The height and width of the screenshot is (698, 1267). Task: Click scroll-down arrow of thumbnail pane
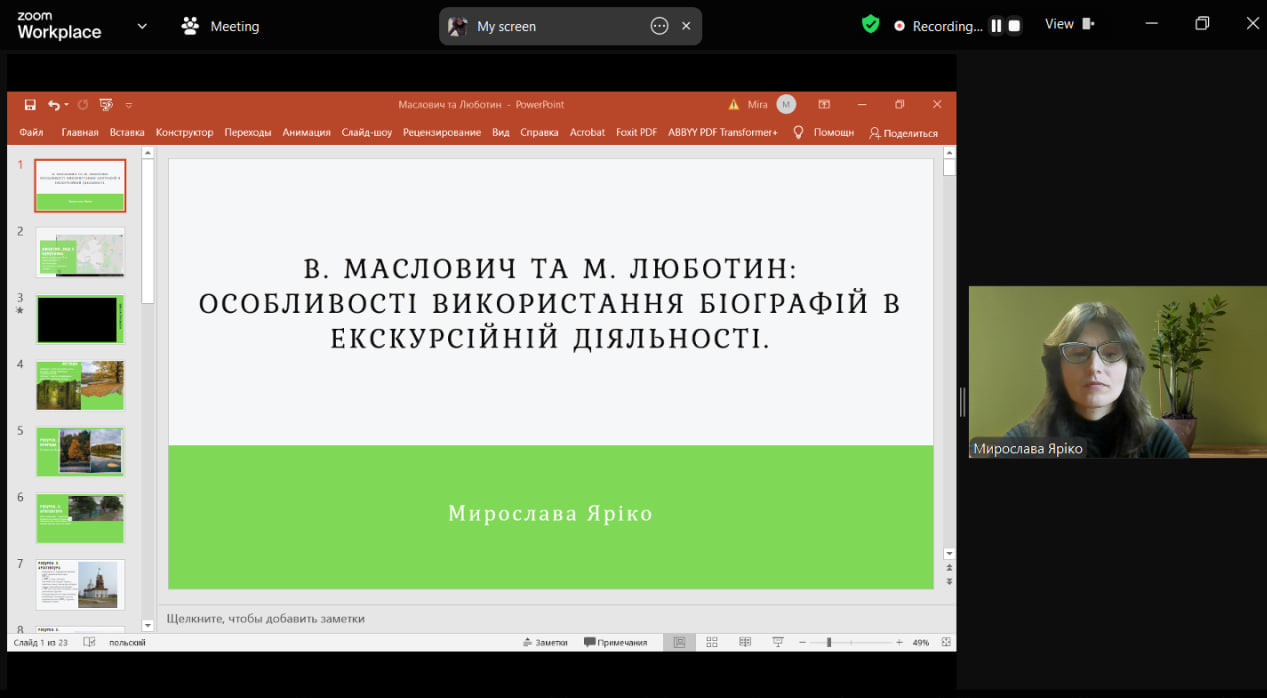[x=148, y=625]
